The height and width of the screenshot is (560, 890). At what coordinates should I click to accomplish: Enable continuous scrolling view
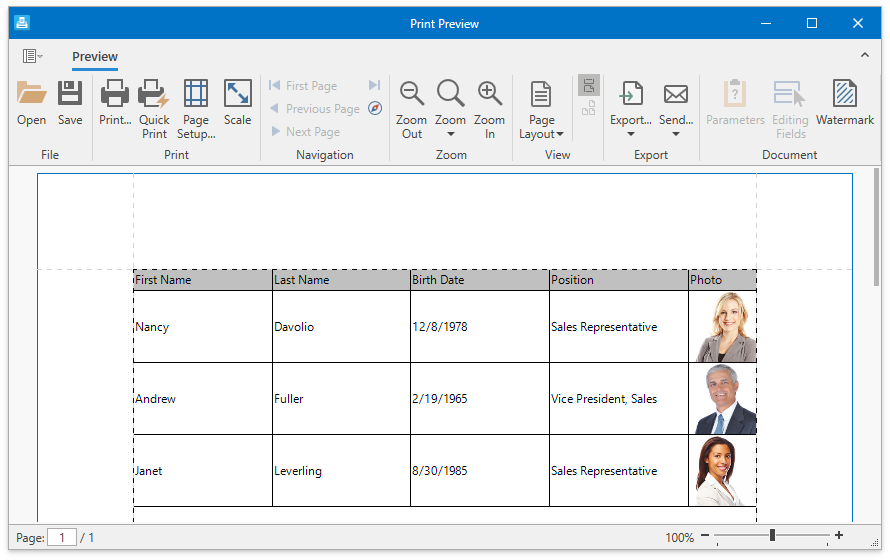coord(589,86)
